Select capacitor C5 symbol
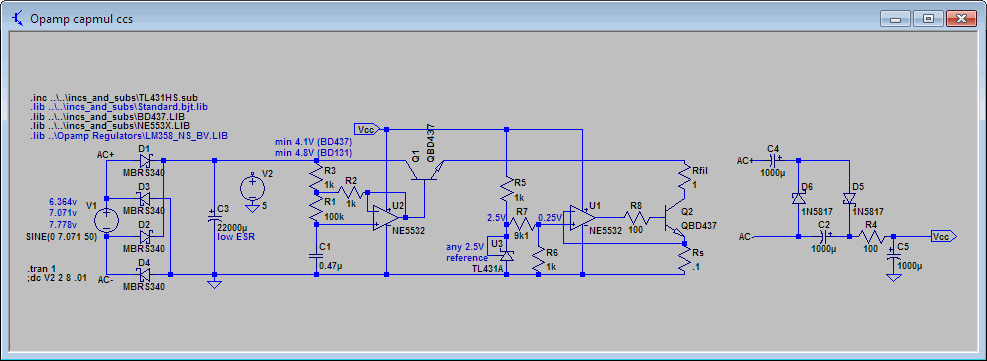The width and height of the screenshot is (987, 361). (893, 255)
